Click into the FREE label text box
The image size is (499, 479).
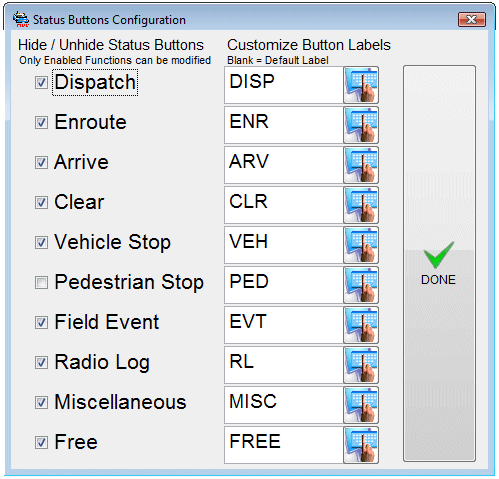pyautogui.click(x=284, y=445)
